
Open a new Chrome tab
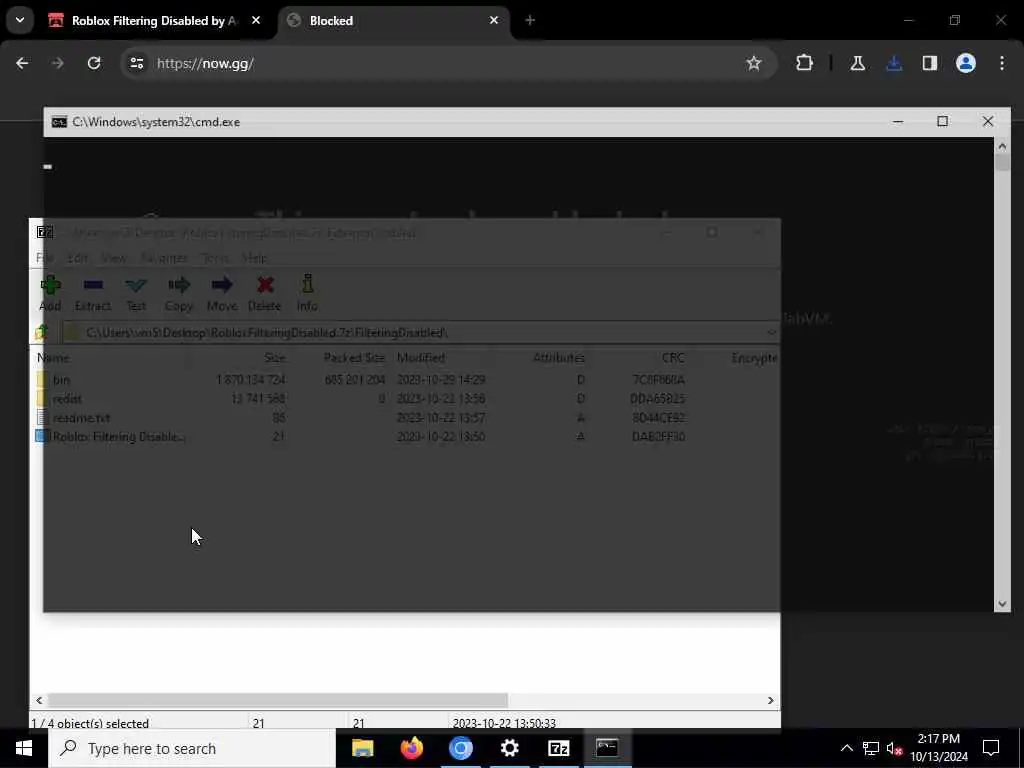[530, 20]
